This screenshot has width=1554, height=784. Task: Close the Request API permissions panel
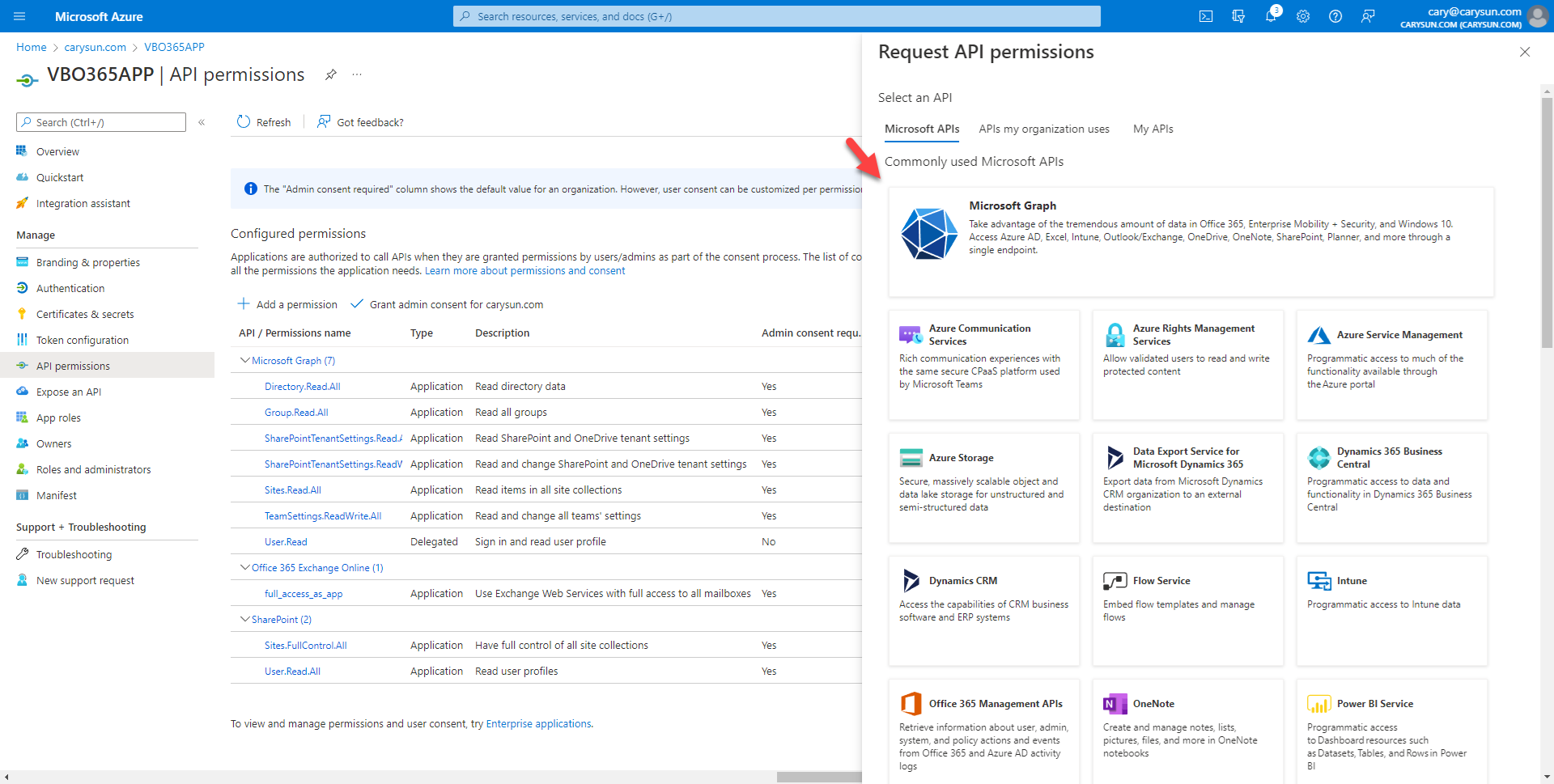click(1525, 52)
